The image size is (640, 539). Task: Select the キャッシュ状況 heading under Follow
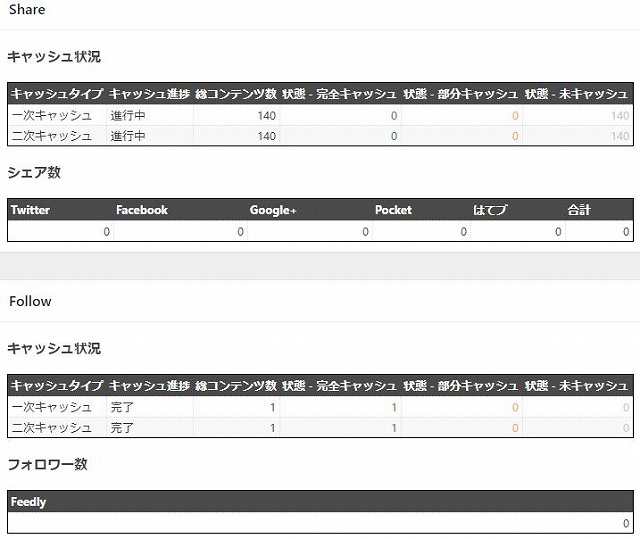pos(54,348)
